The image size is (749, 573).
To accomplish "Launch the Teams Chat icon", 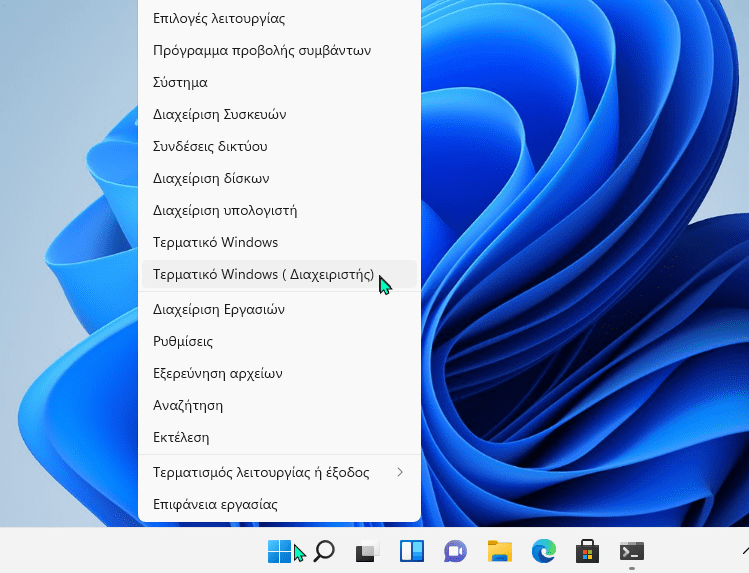I will point(455,552).
